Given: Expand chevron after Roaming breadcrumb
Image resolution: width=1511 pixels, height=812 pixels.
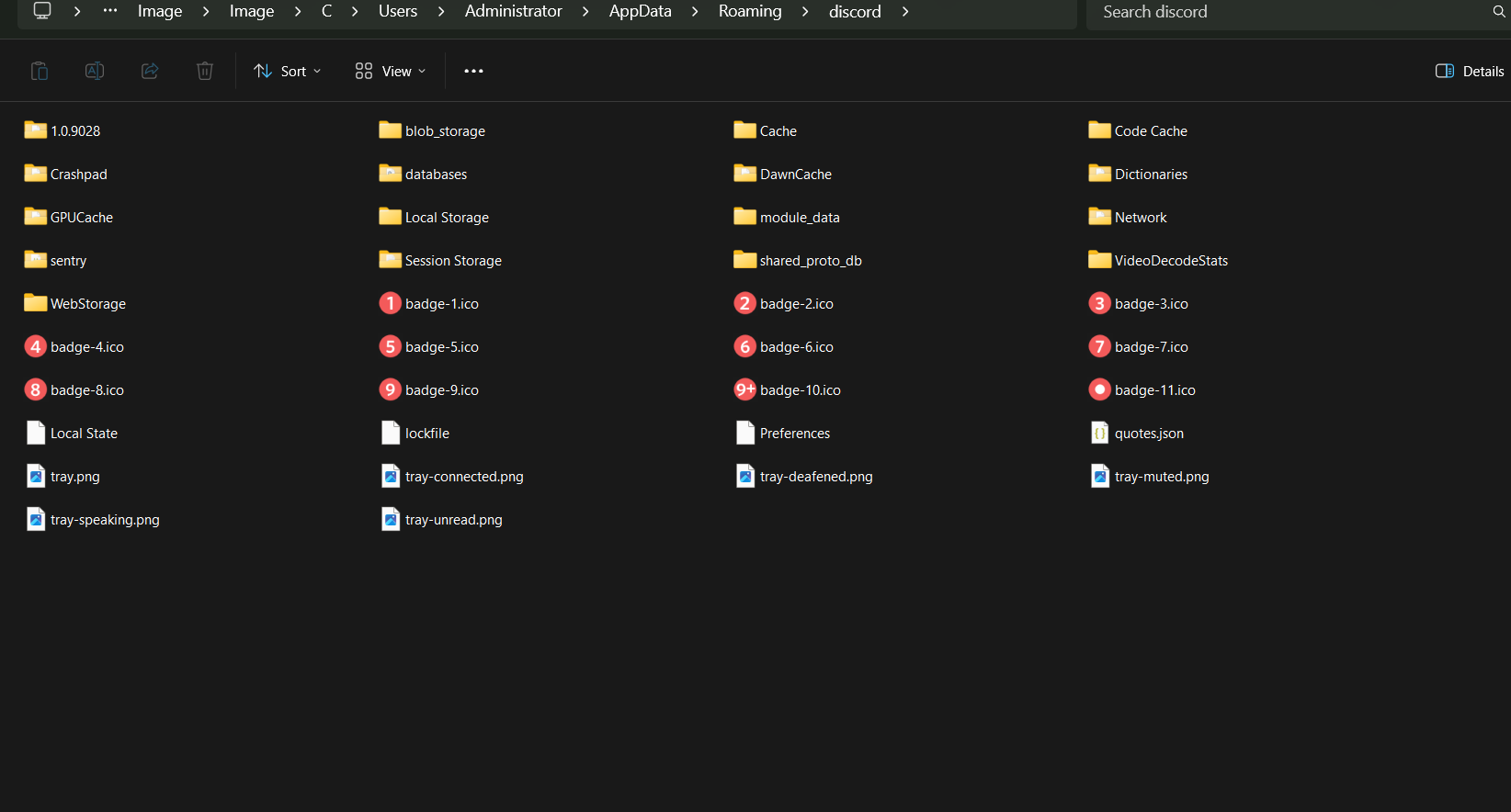Looking at the screenshot, I should (x=805, y=11).
